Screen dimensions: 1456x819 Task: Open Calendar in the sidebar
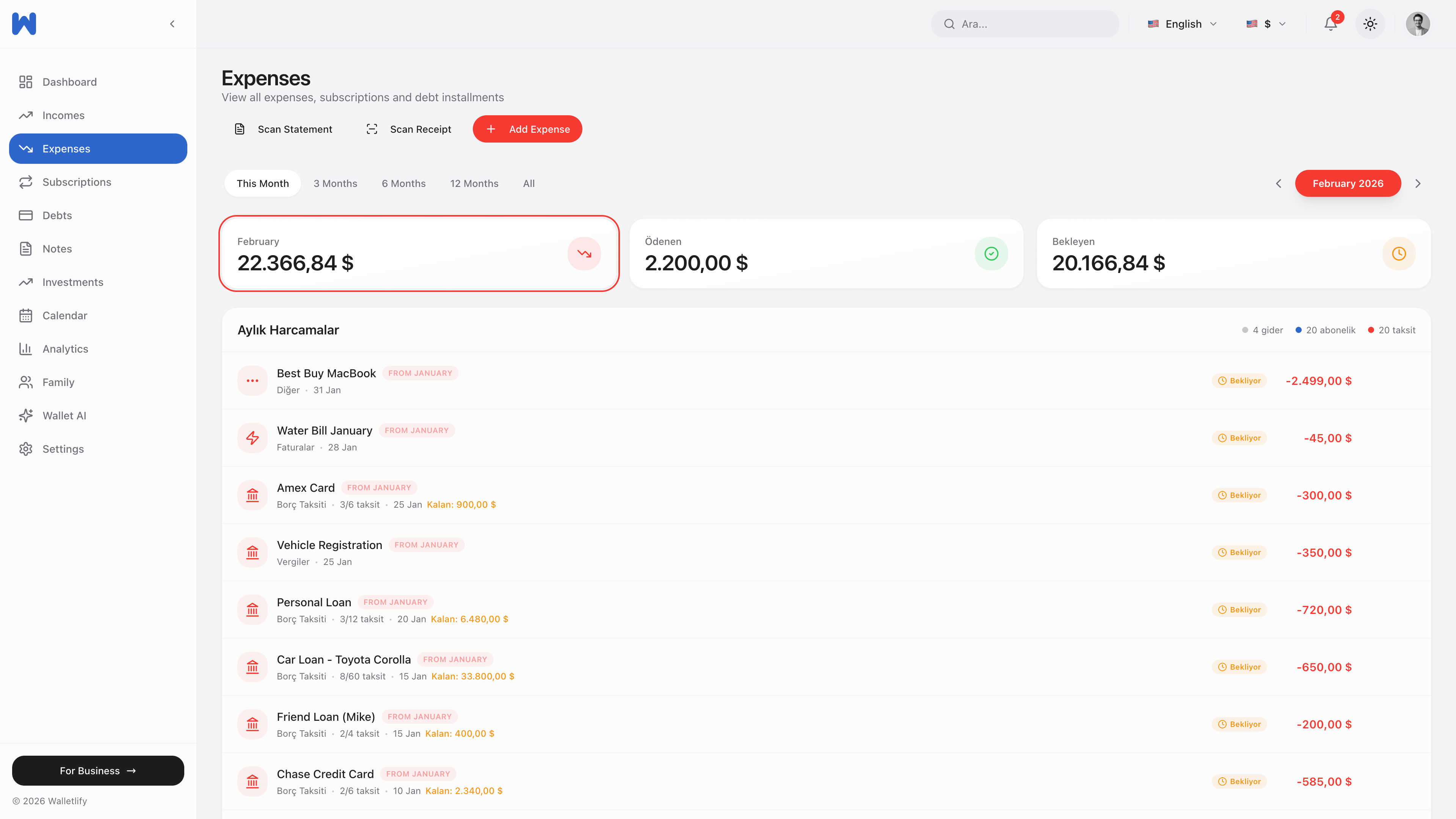[64, 315]
